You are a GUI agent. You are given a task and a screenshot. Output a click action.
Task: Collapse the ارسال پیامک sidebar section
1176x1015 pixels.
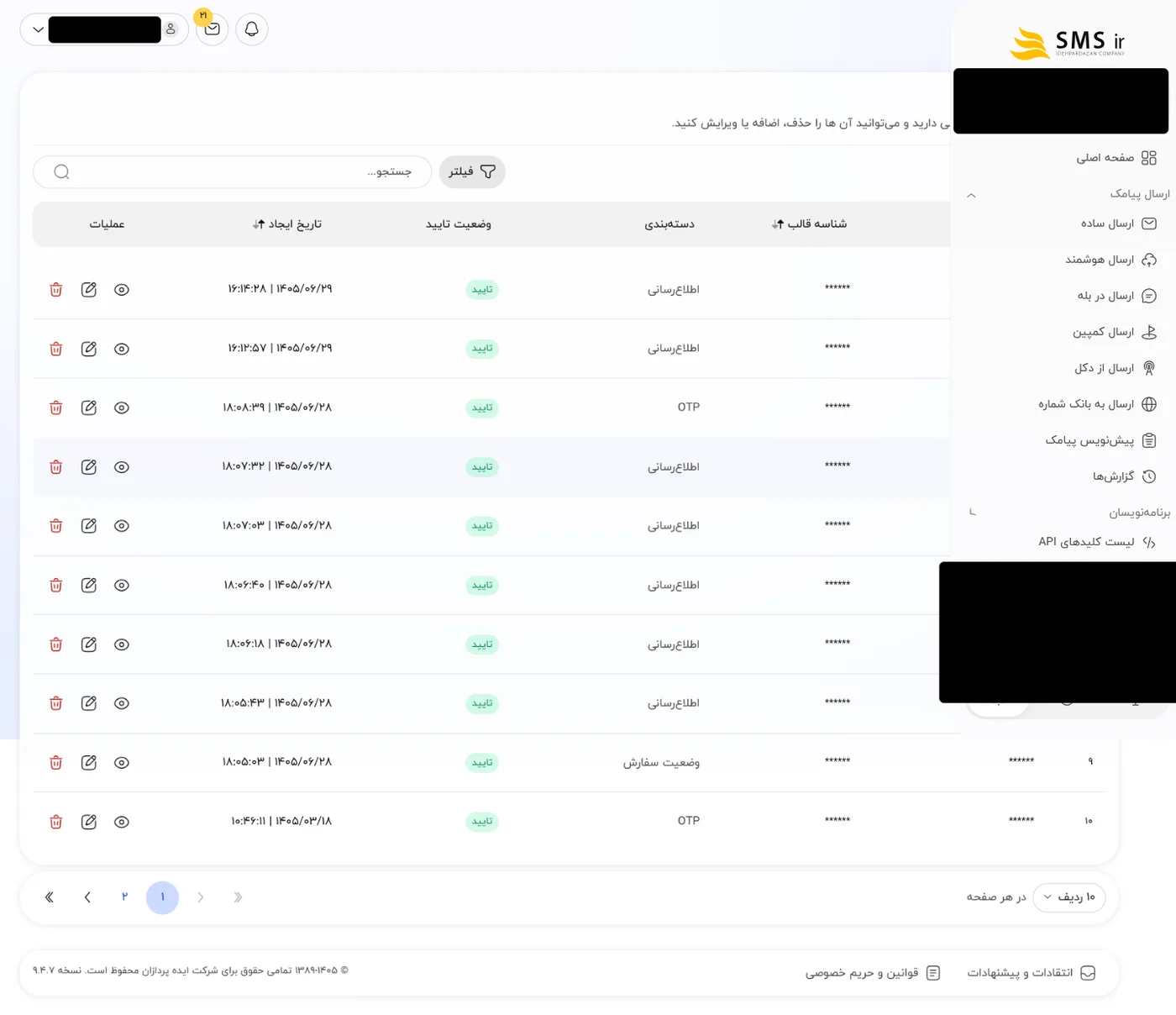pyautogui.click(x=971, y=195)
